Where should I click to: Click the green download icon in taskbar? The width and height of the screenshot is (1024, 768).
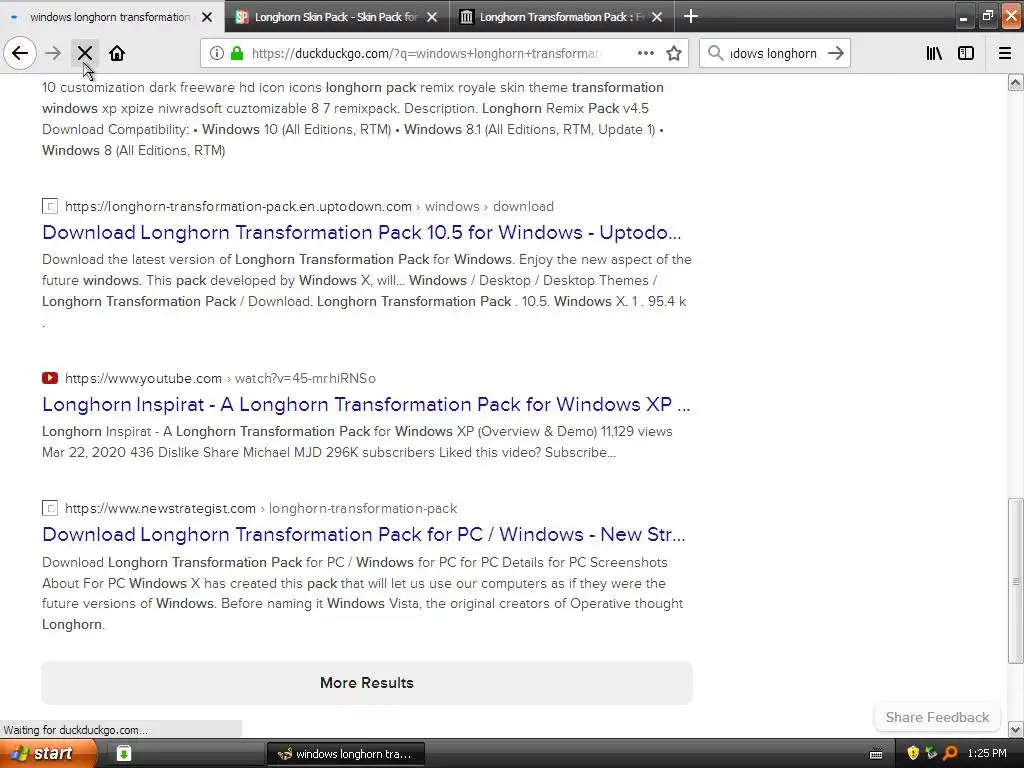(123, 754)
